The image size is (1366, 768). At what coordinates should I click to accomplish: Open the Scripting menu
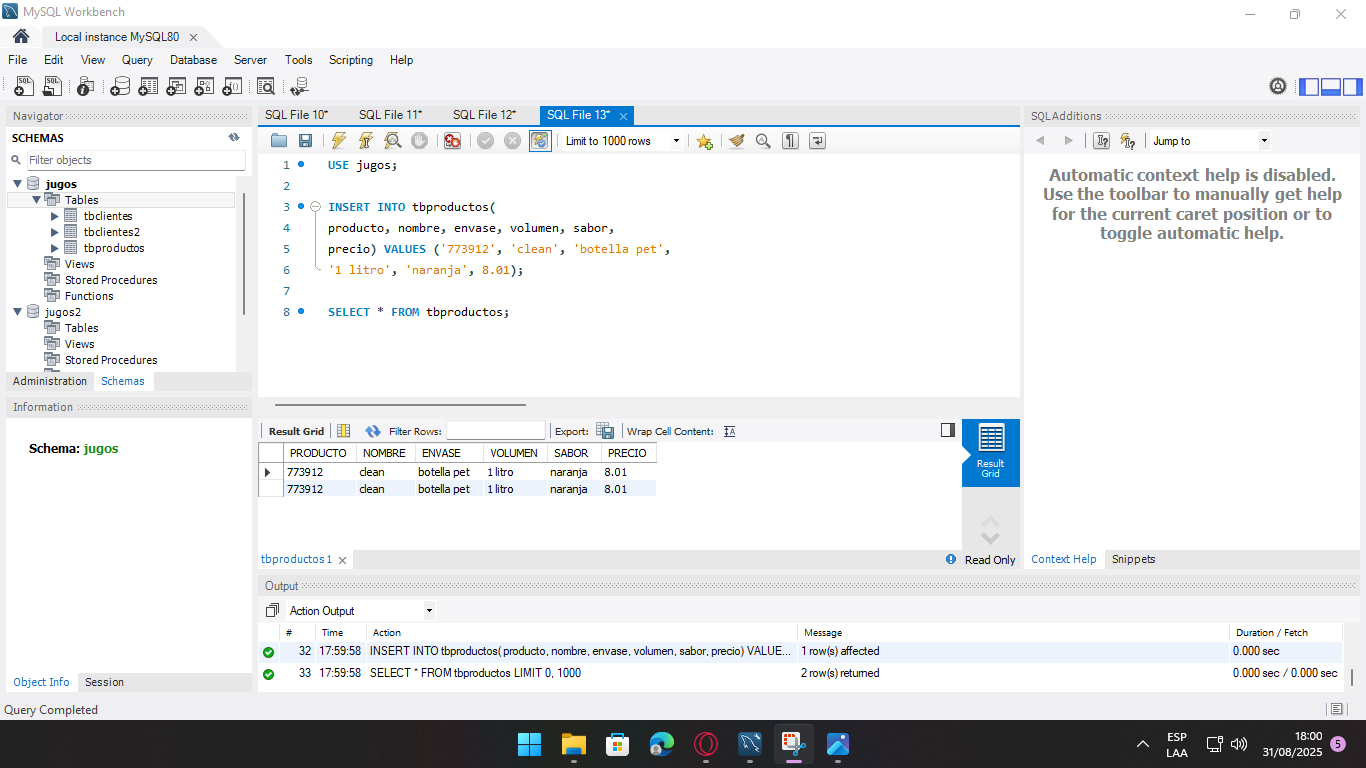(351, 60)
